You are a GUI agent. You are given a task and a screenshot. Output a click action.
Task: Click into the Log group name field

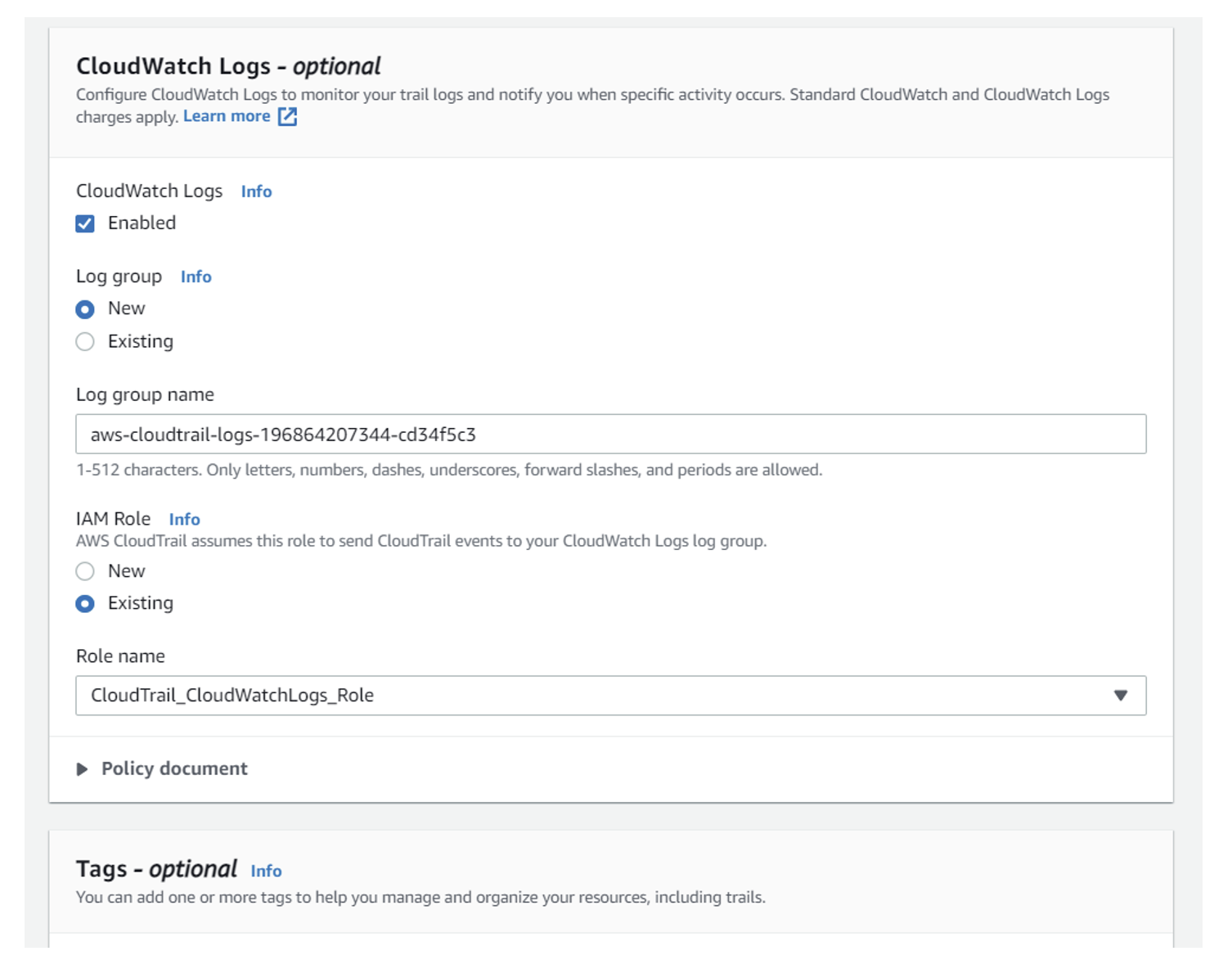click(x=609, y=435)
